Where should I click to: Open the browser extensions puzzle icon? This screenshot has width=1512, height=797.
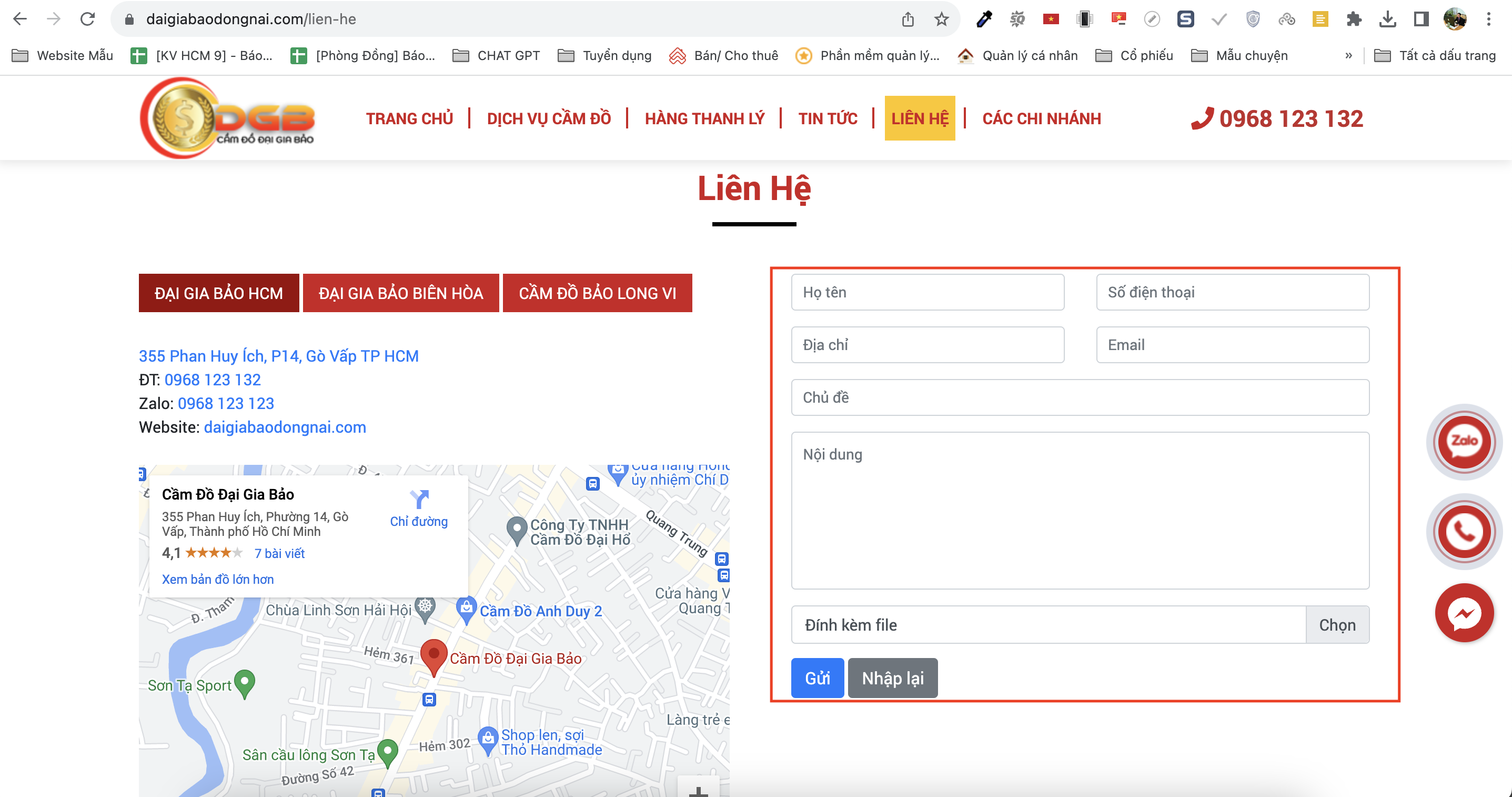tap(1355, 18)
